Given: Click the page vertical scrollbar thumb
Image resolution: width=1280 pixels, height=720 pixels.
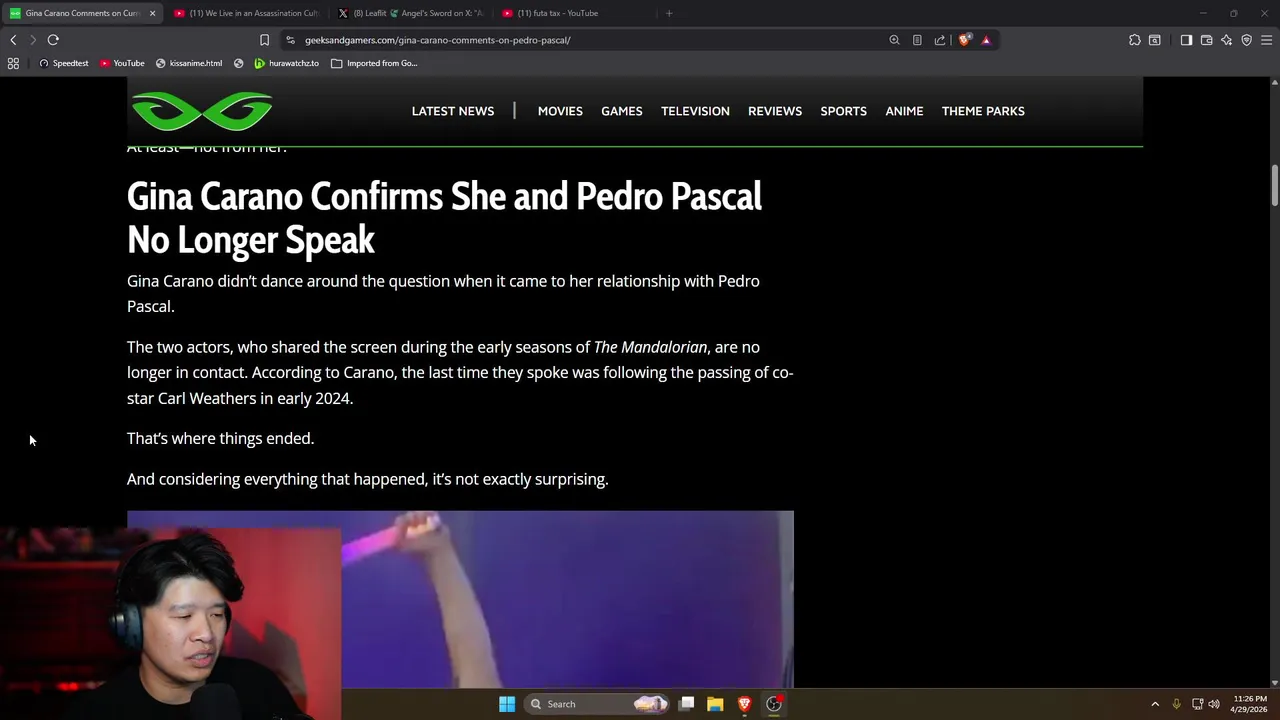Looking at the screenshot, I should coord(1275,185).
